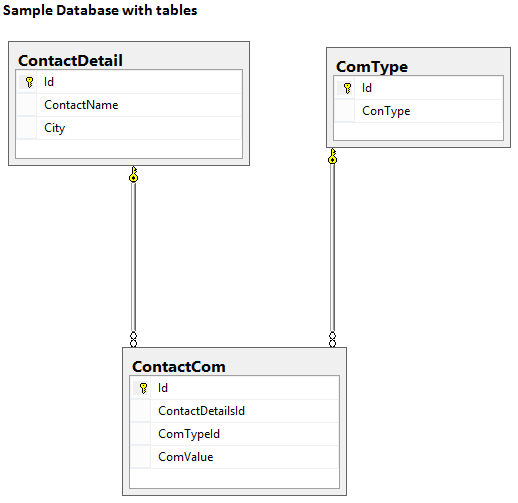
Task: Click the ComType table title
Action: [372, 67]
